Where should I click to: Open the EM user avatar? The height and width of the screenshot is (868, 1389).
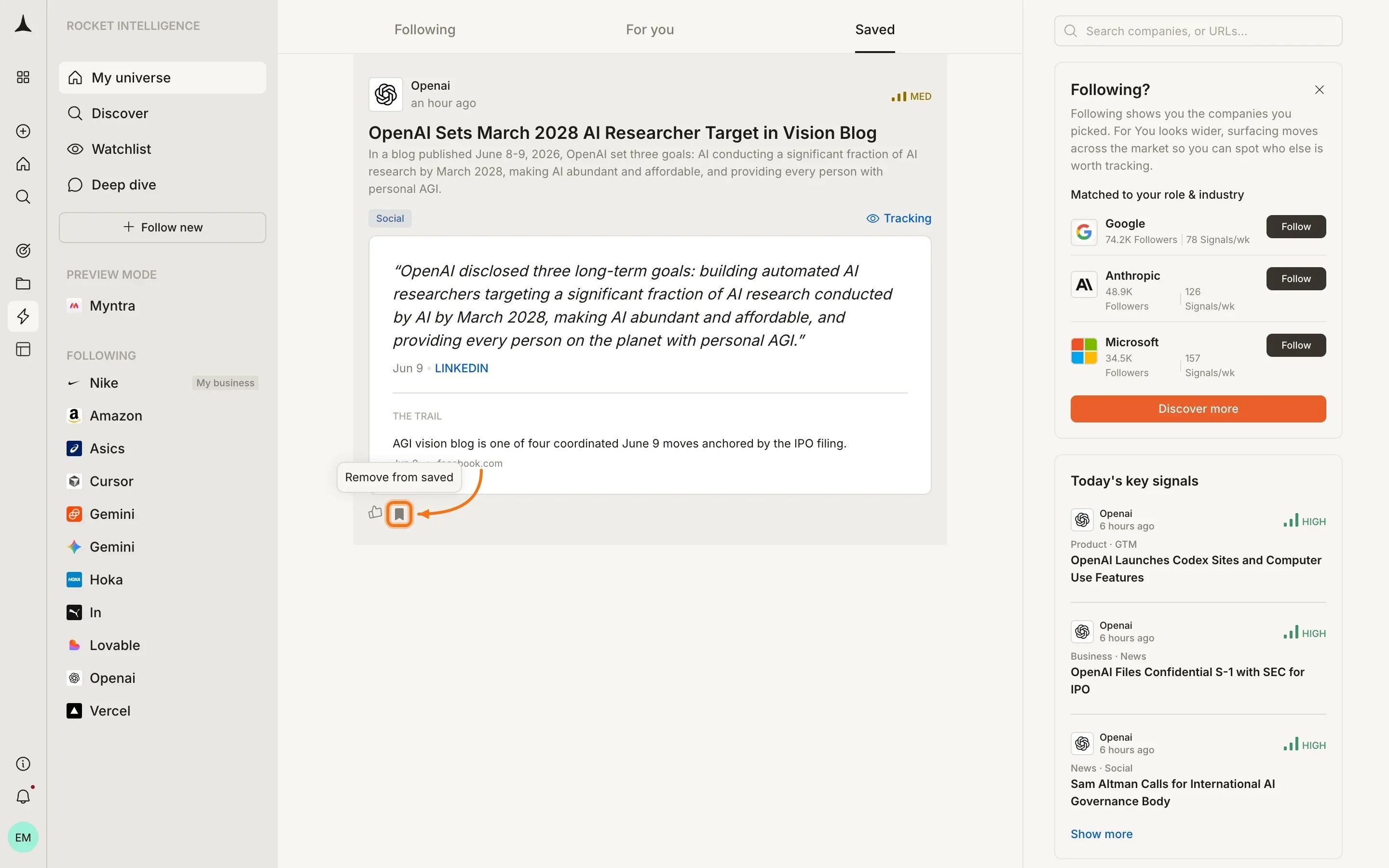click(x=23, y=838)
